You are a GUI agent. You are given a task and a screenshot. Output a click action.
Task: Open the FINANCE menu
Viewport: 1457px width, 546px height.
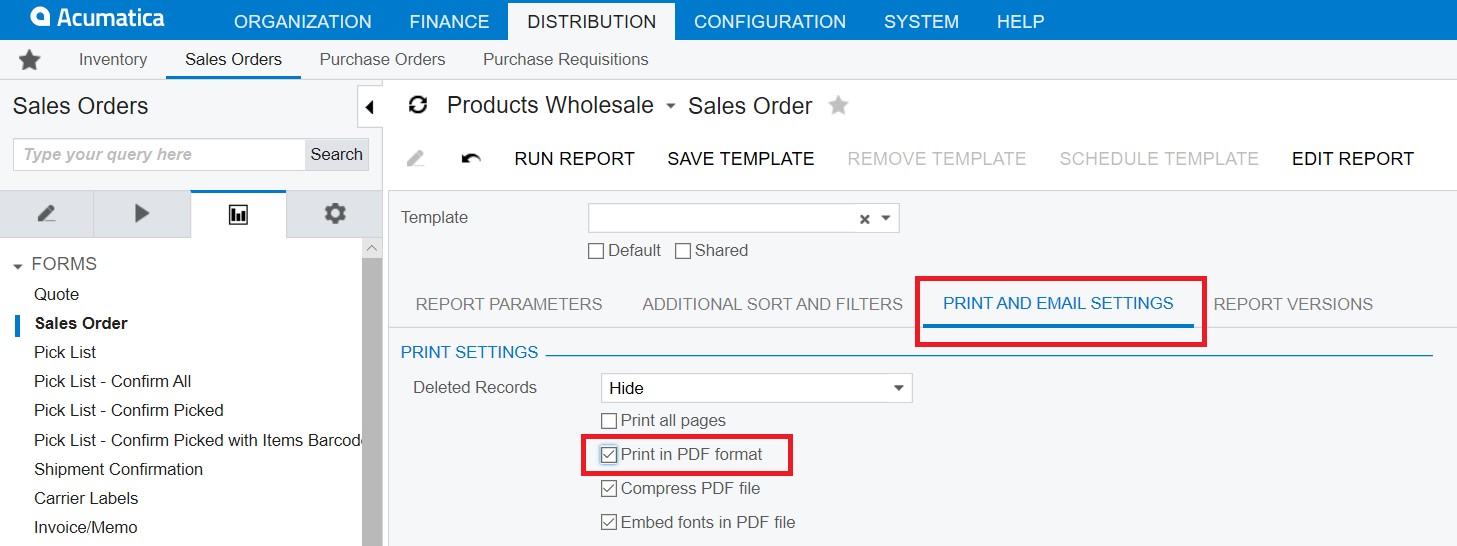pyautogui.click(x=449, y=21)
